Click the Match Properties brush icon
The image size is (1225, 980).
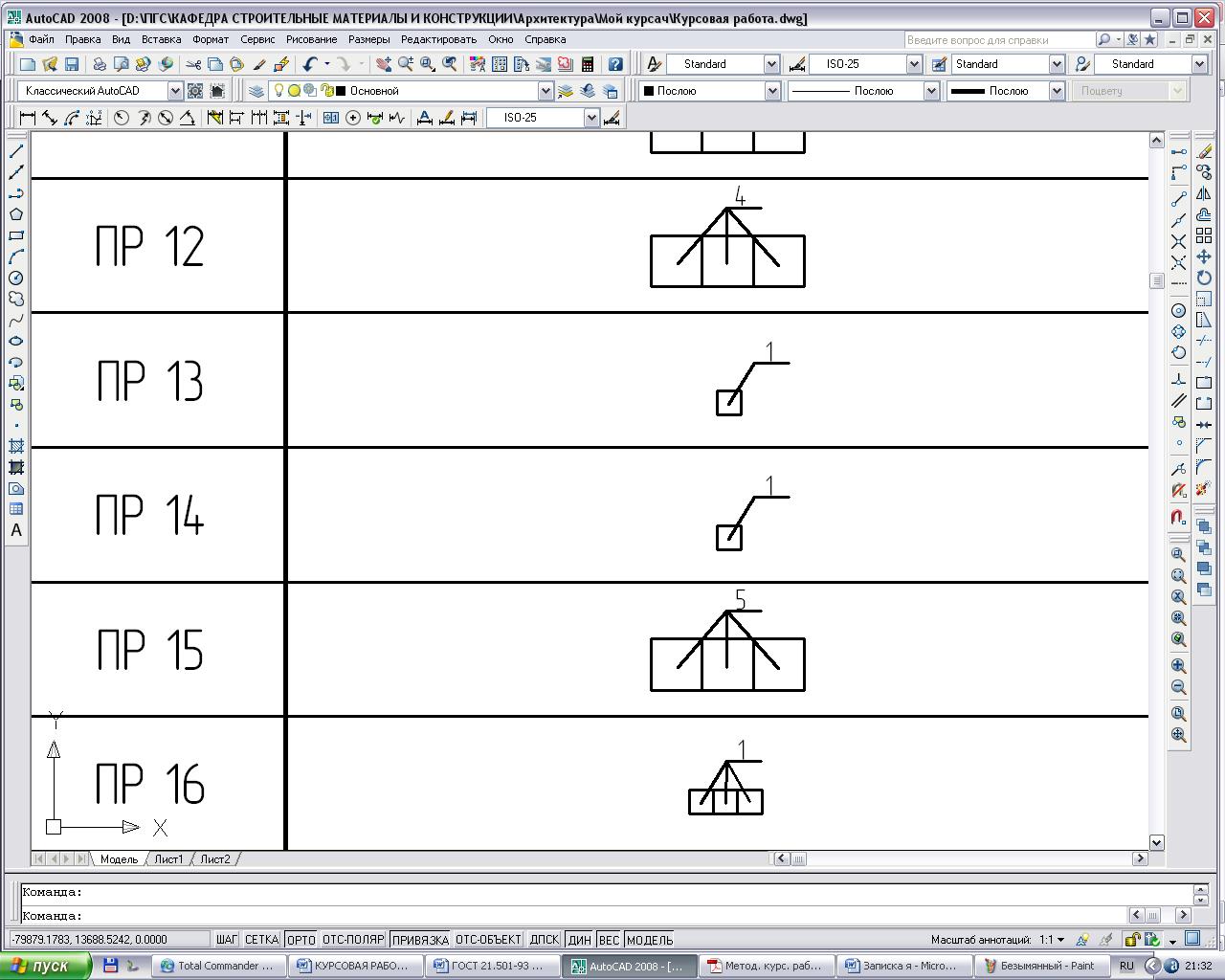pos(259,64)
